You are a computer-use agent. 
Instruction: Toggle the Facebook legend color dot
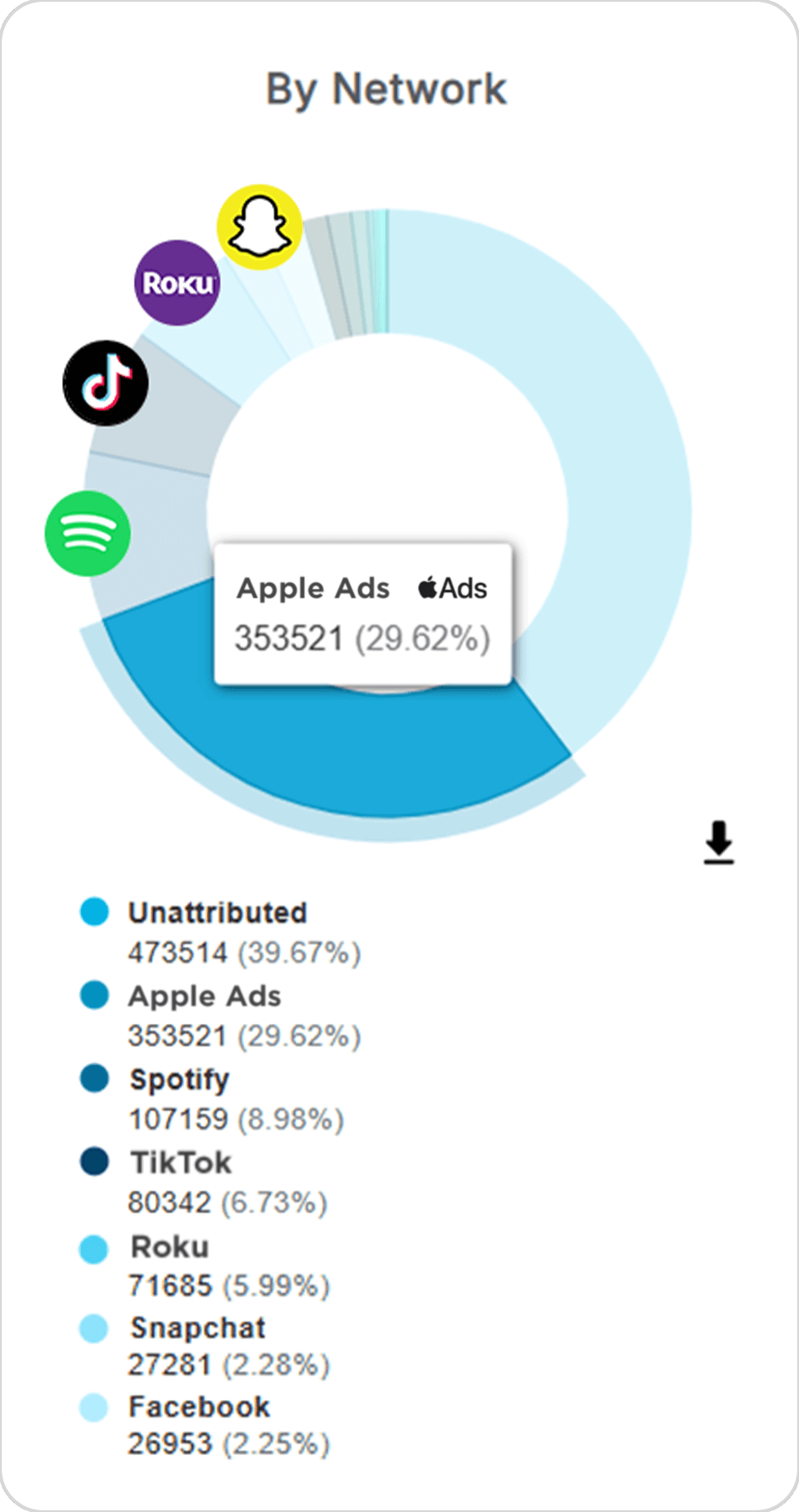(94, 1408)
